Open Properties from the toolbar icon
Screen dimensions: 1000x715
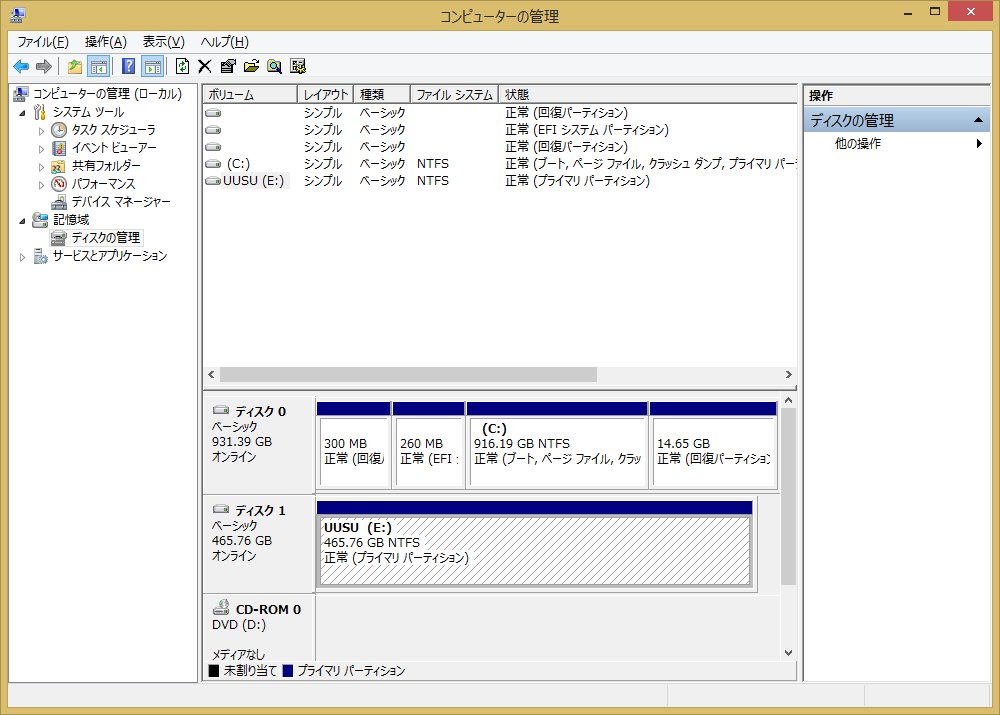coord(228,66)
